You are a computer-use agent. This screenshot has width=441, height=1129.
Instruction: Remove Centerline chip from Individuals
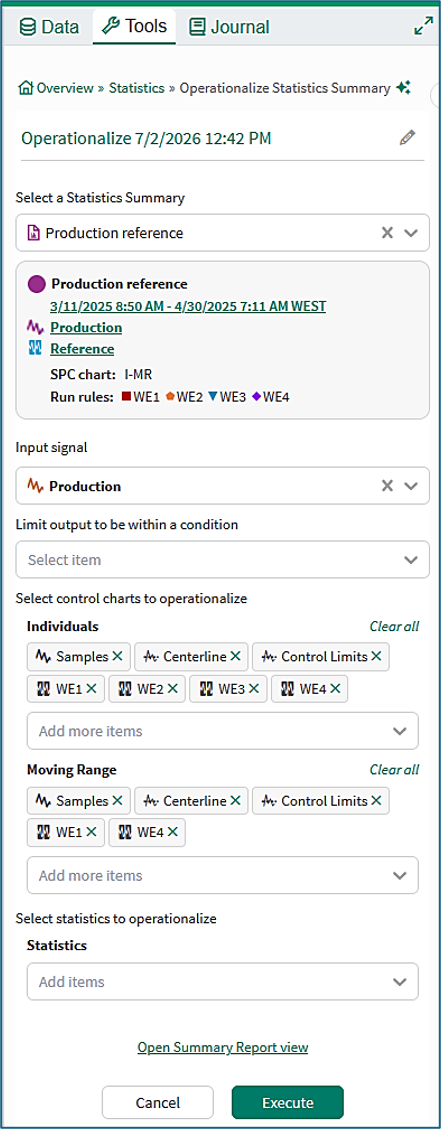coord(235,657)
